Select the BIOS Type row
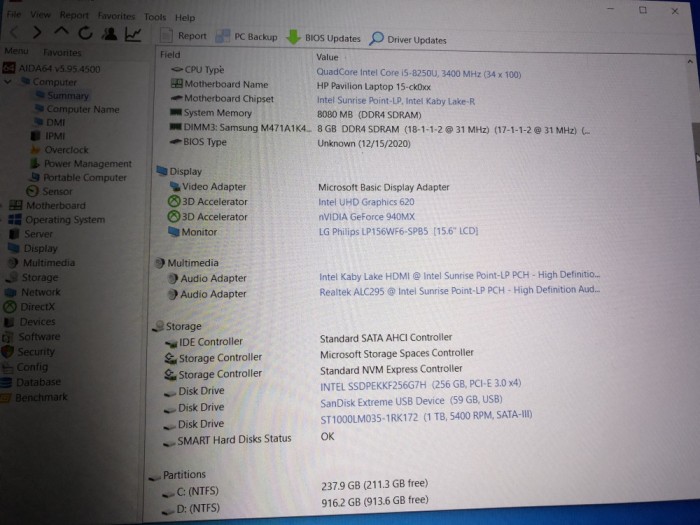 pyautogui.click(x=290, y=142)
